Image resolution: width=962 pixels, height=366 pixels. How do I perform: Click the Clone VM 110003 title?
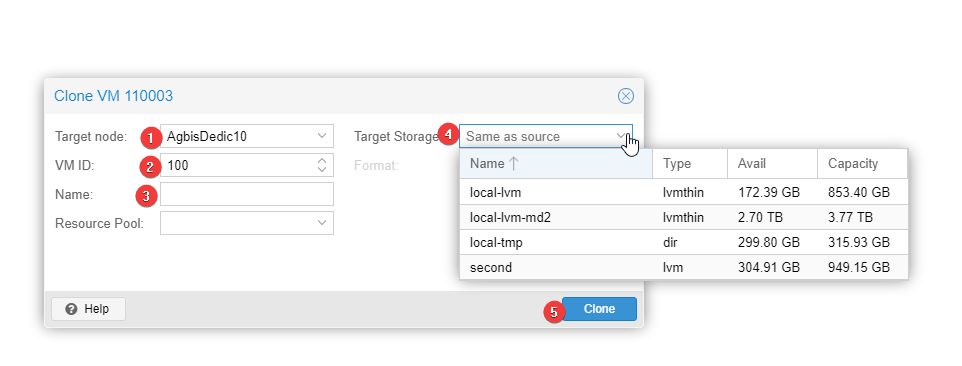[x=114, y=96]
